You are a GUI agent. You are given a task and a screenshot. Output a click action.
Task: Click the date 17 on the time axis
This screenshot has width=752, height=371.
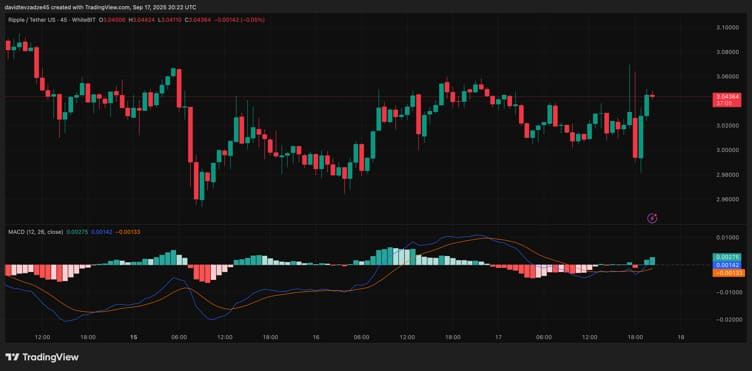click(498, 337)
